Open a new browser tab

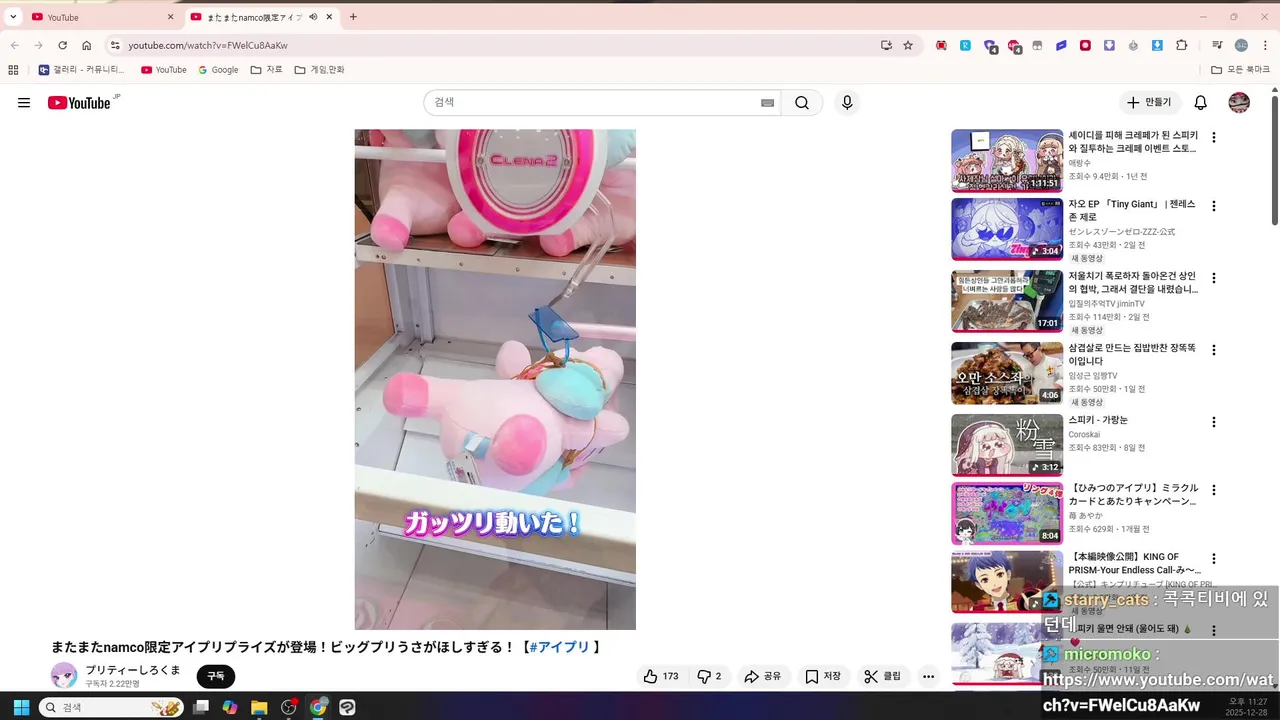click(353, 17)
